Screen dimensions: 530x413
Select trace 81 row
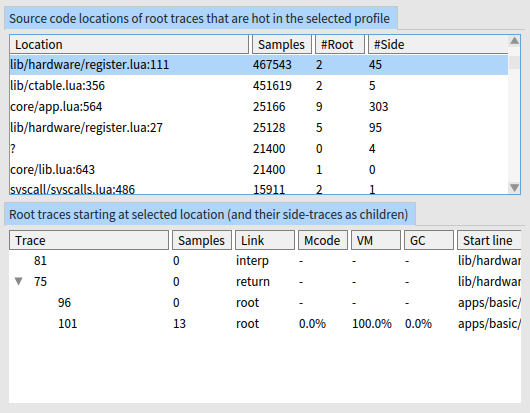point(265,261)
